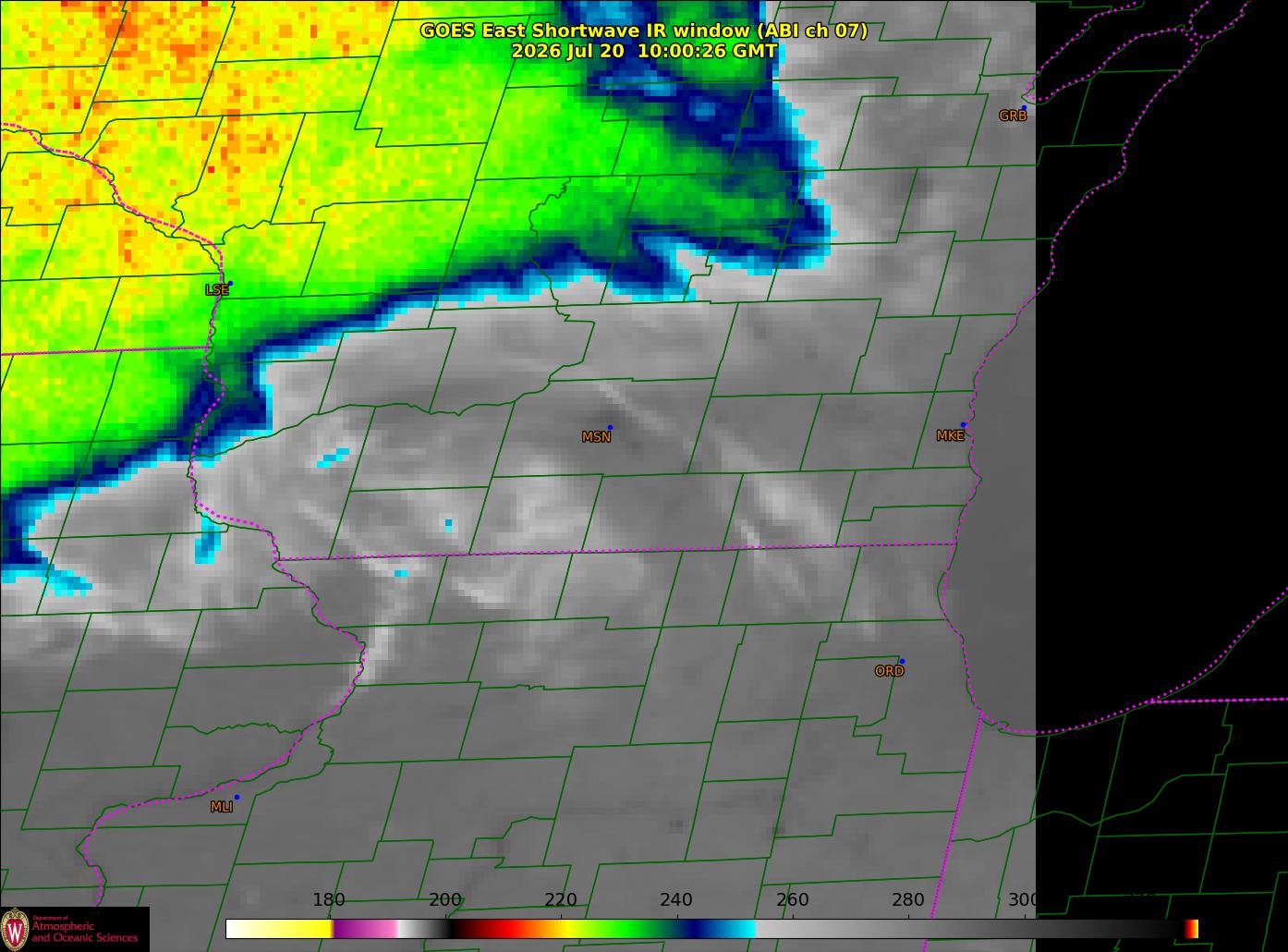Select the 220 value on the colorbar
1288x952 pixels.
pos(561,899)
